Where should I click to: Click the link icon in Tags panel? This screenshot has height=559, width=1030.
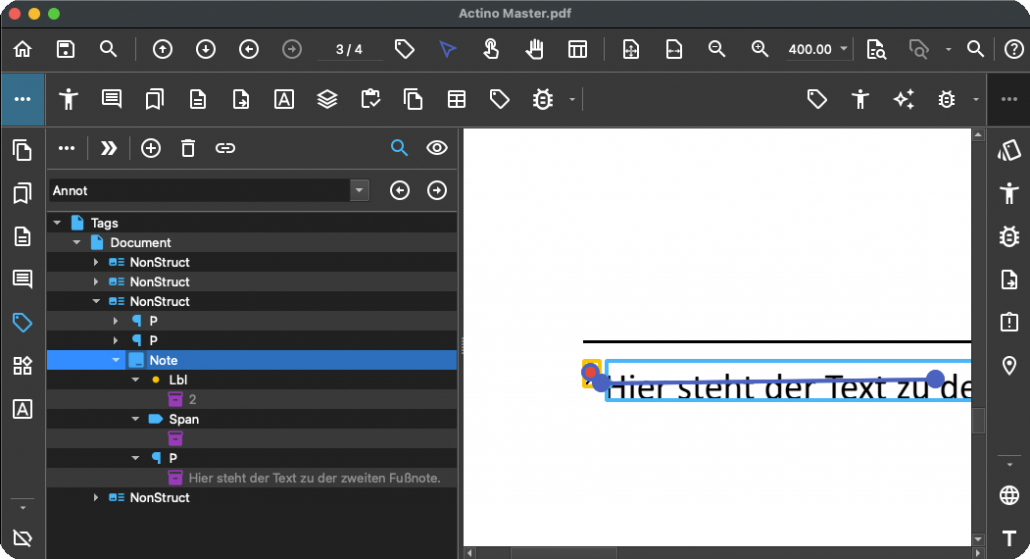point(226,148)
